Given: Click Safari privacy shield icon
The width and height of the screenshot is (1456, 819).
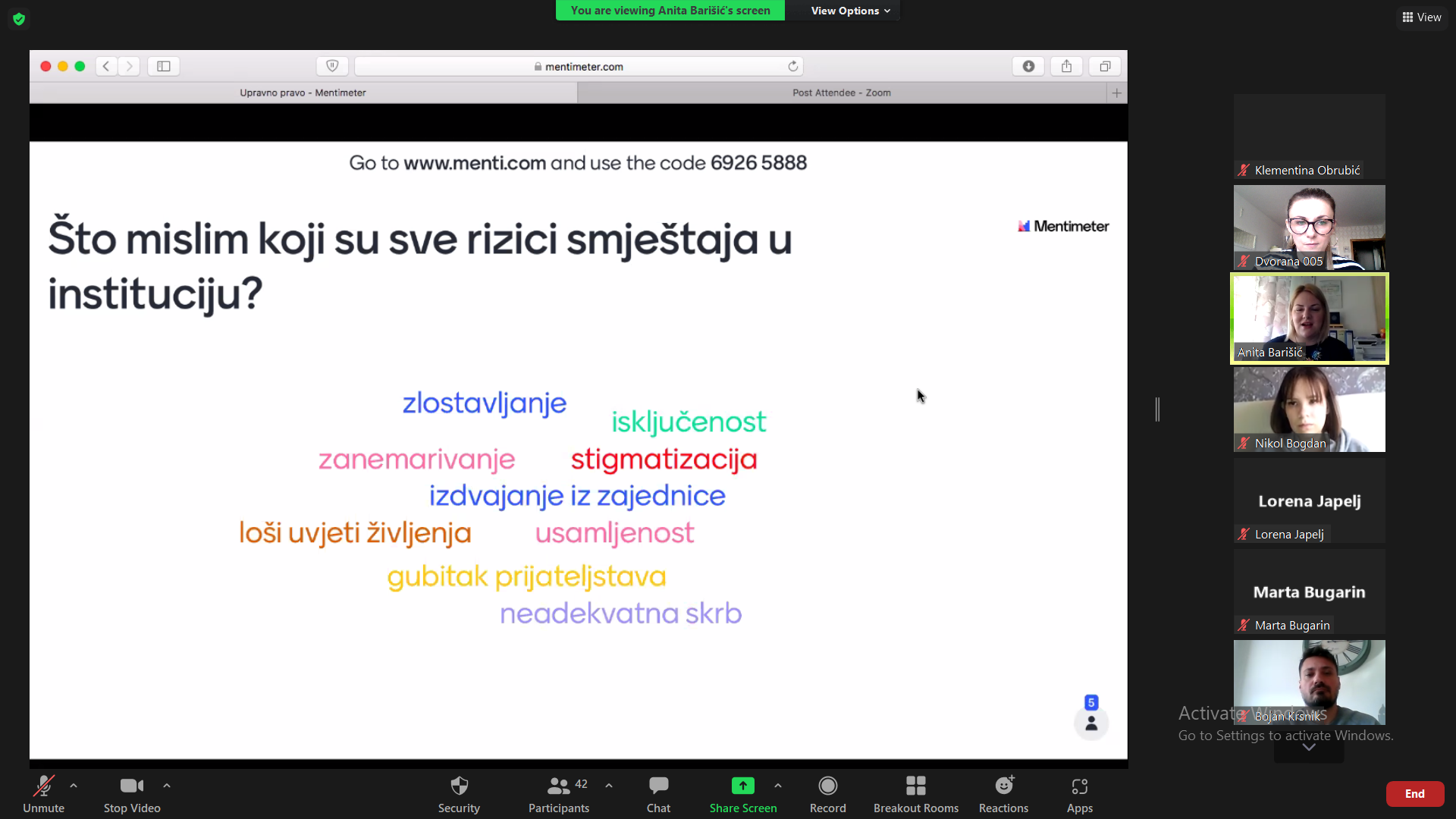Looking at the screenshot, I should pyautogui.click(x=332, y=67).
